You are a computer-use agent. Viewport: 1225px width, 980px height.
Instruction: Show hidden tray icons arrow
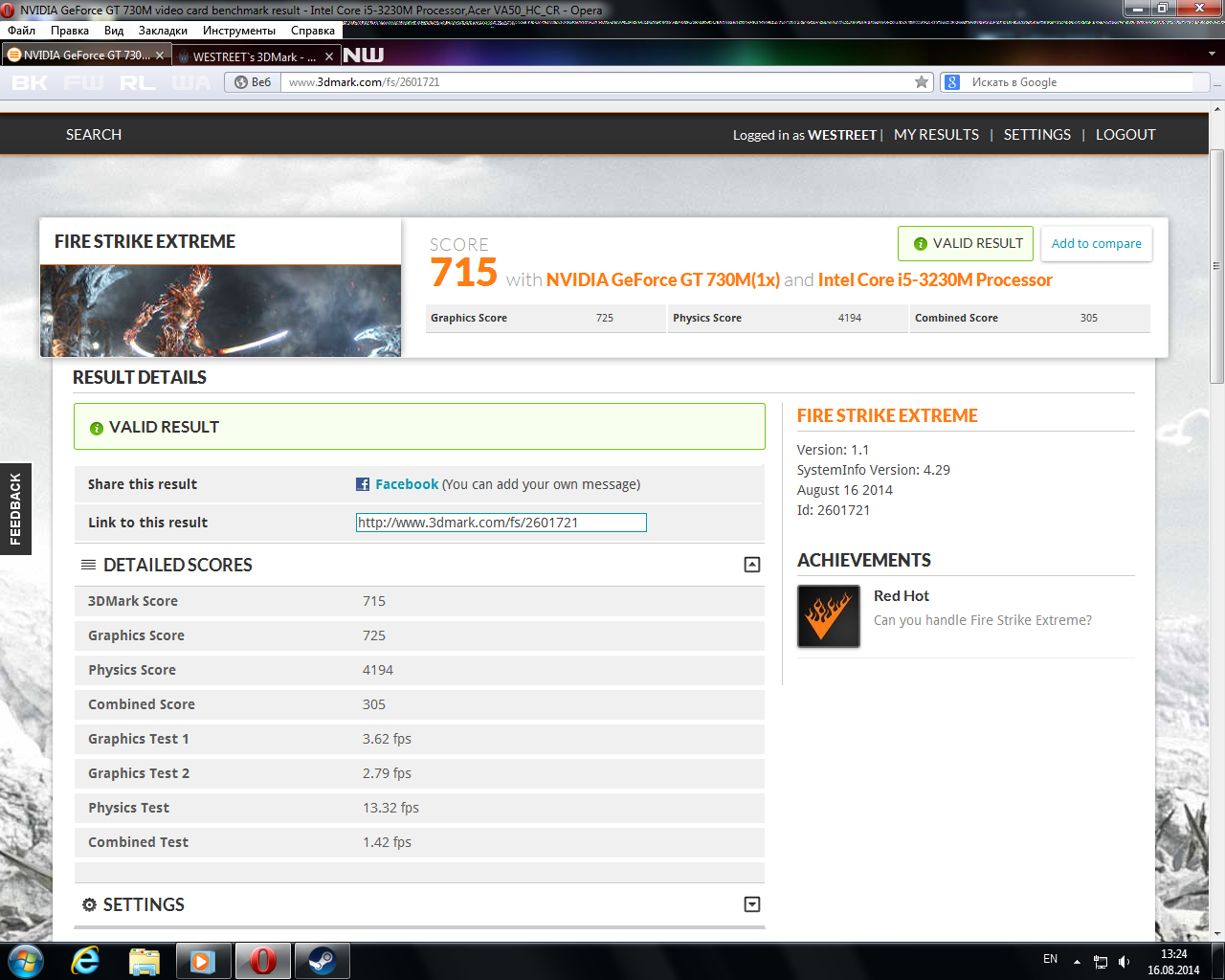point(1077,961)
